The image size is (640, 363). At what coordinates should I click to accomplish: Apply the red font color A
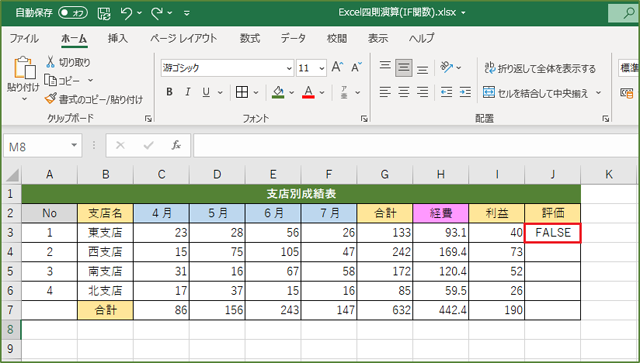pyautogui.click(x=308, y=92)
